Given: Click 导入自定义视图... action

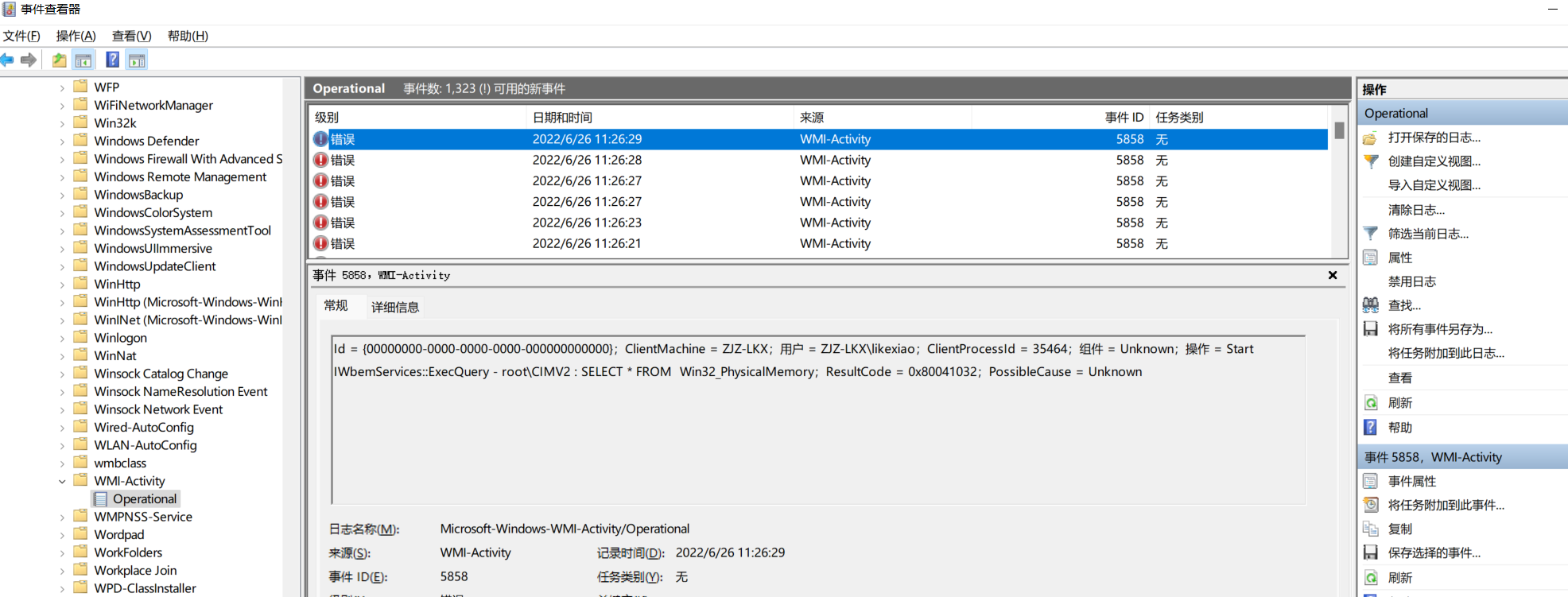Looking at the screenshot, I should tap(1434, 185).
